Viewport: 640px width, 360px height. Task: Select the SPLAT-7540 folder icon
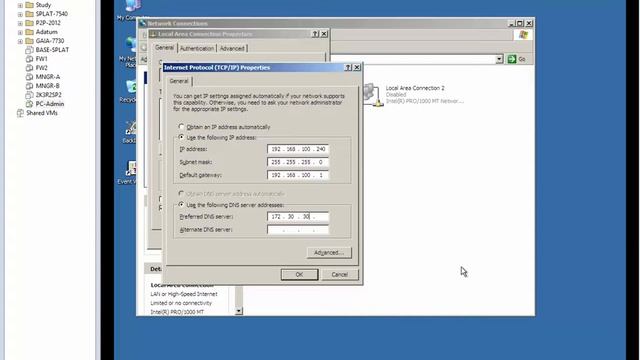tap(29, 14)
